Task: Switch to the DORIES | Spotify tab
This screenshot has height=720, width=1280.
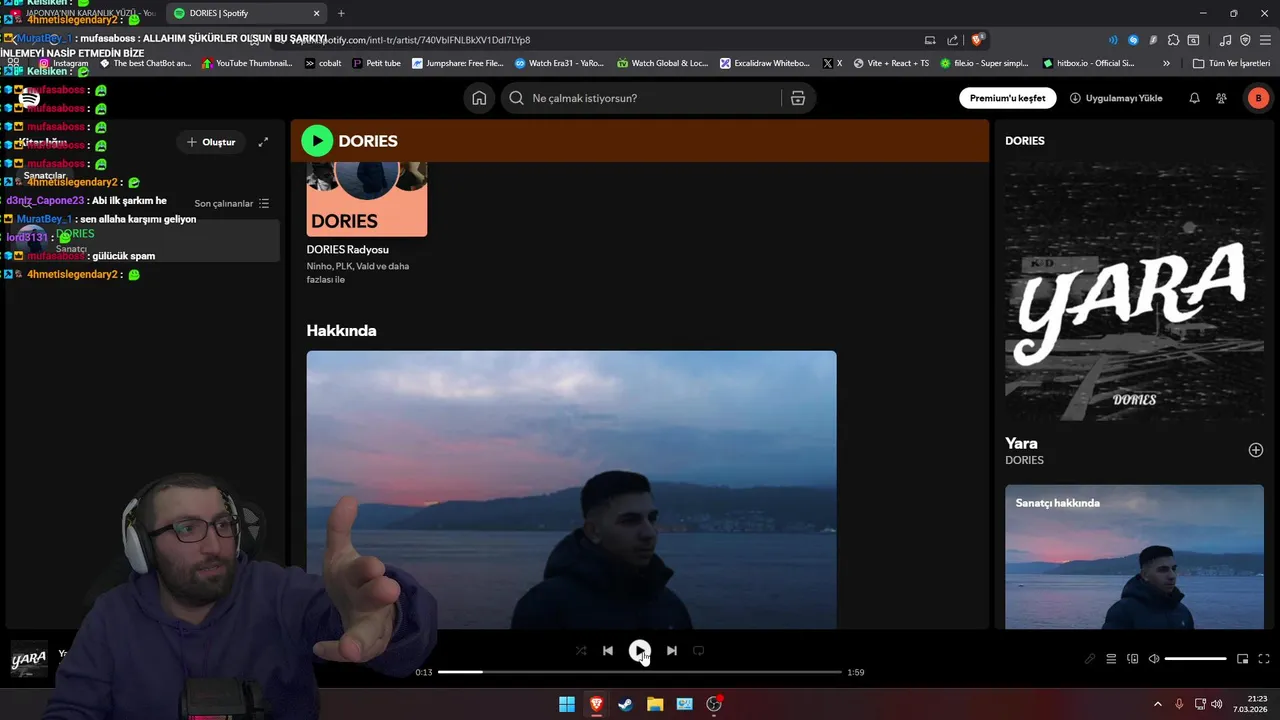Action: pyautogui.click(x=247, y=13)
